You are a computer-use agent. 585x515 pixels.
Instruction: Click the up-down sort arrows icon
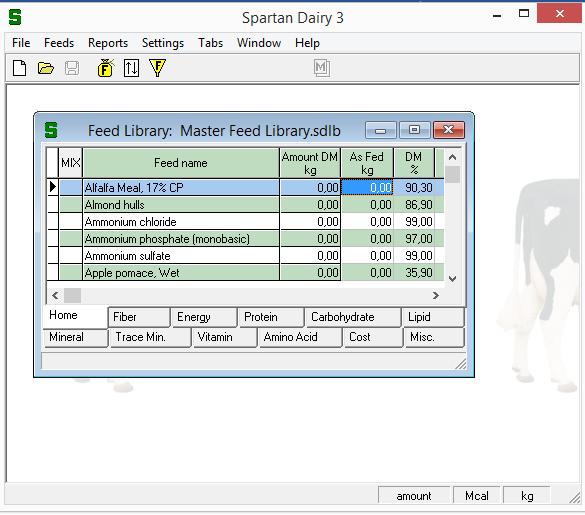[131, 68]
